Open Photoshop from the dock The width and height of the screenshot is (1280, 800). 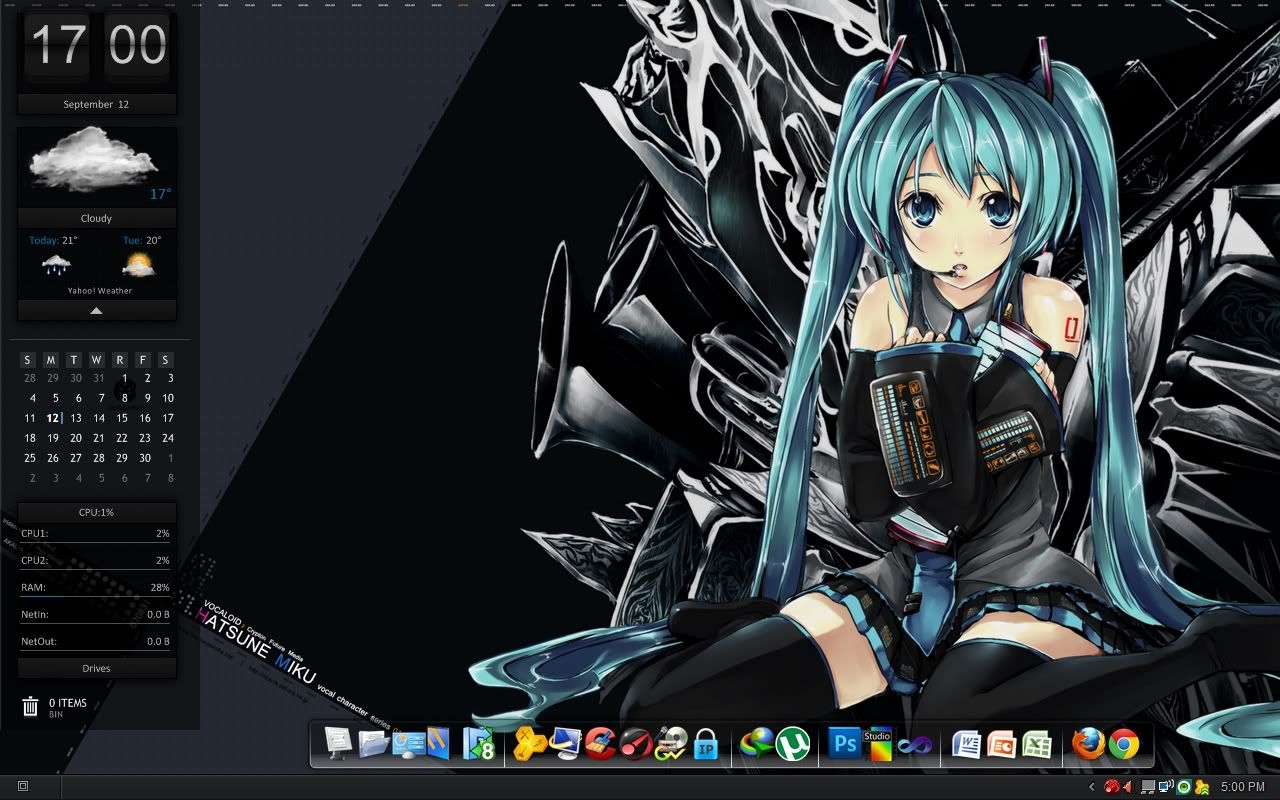point(845,744)
